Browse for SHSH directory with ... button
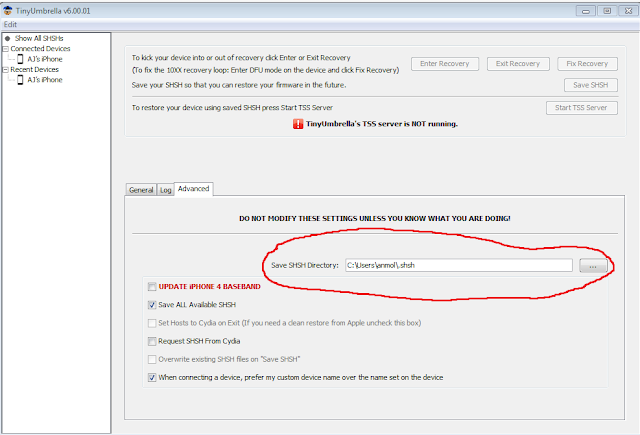Screen dimensions: 640x435 click(x=593, y=266)
